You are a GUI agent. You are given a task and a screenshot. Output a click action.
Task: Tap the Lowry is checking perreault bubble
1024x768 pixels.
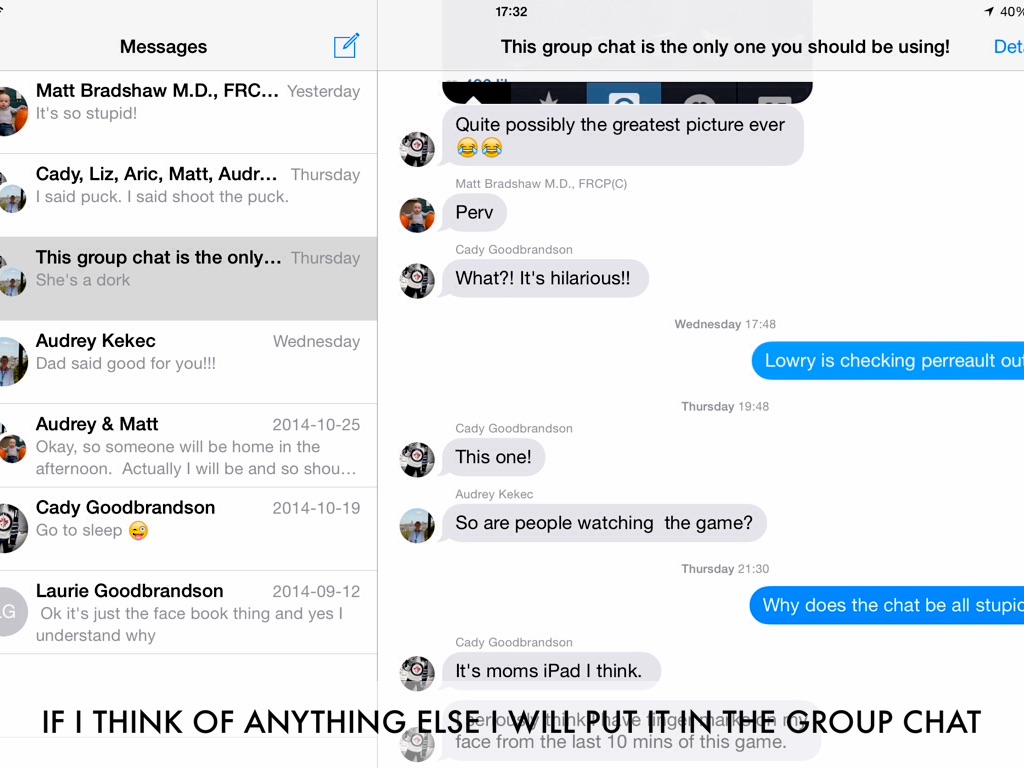[x=888, y=360]
